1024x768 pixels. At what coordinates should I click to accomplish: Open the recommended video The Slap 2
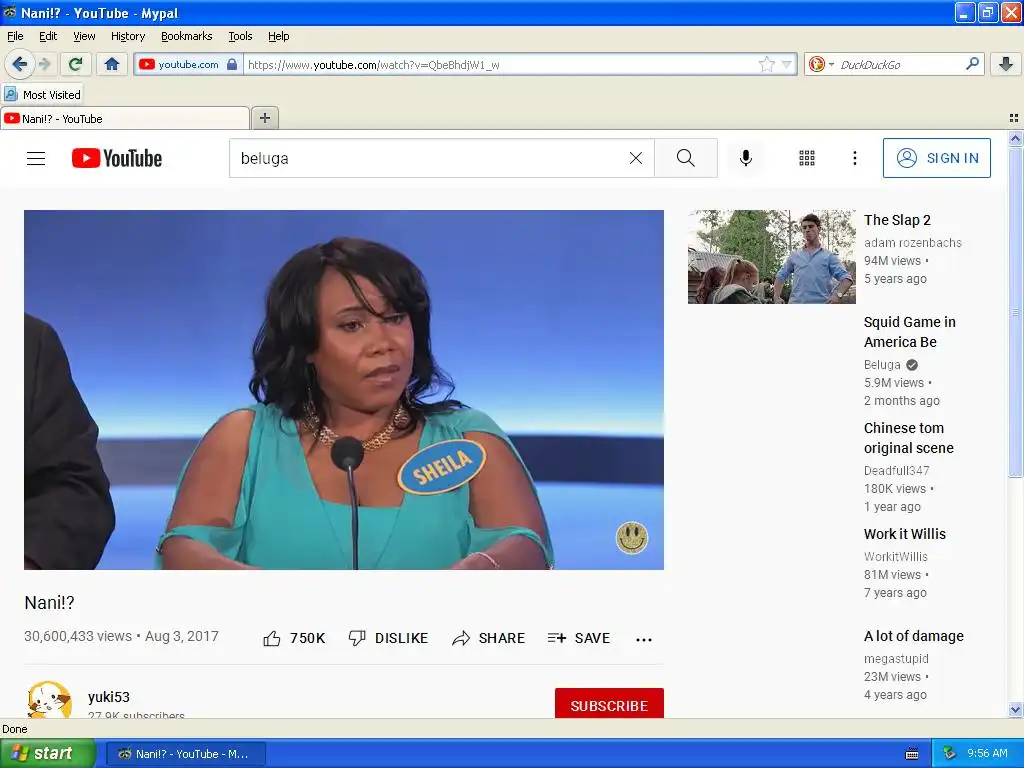pos(897,220)
